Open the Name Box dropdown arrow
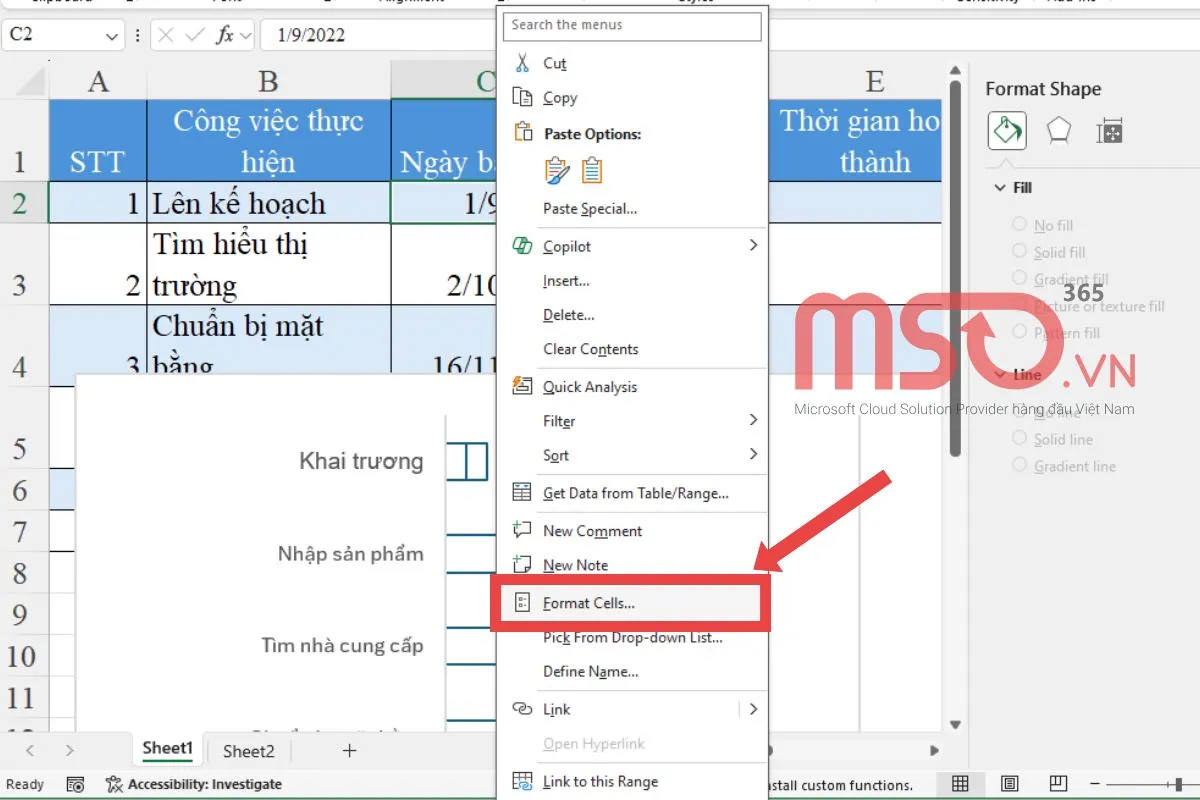The height and width of the screenshot is (800, 1200). [112, 35]
